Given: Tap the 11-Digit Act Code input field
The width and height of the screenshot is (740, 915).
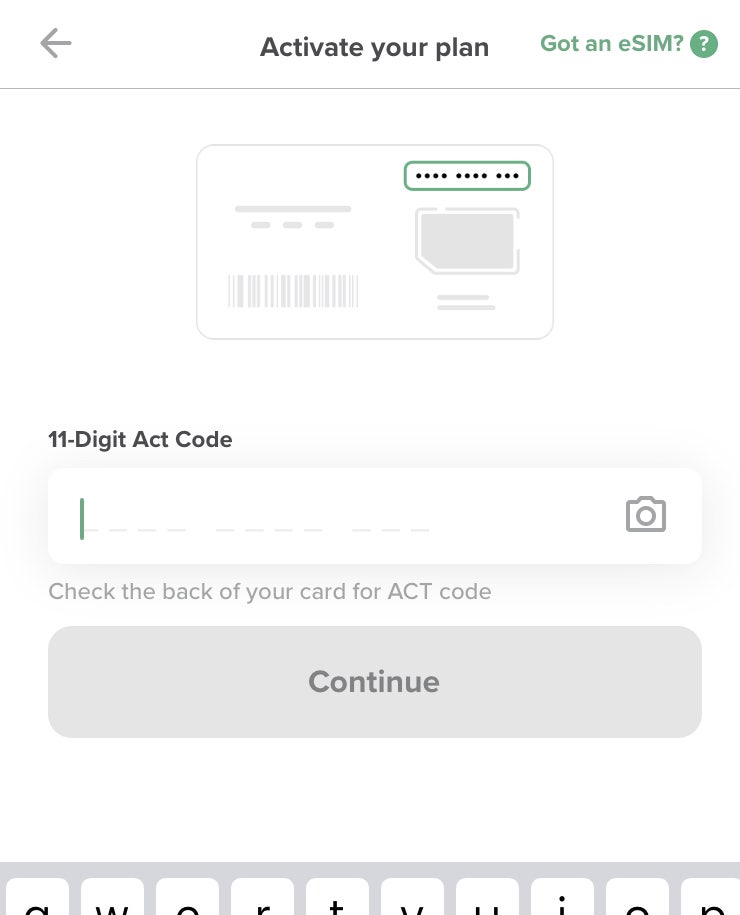Looking at the screenshot, I should coord(300,515).
